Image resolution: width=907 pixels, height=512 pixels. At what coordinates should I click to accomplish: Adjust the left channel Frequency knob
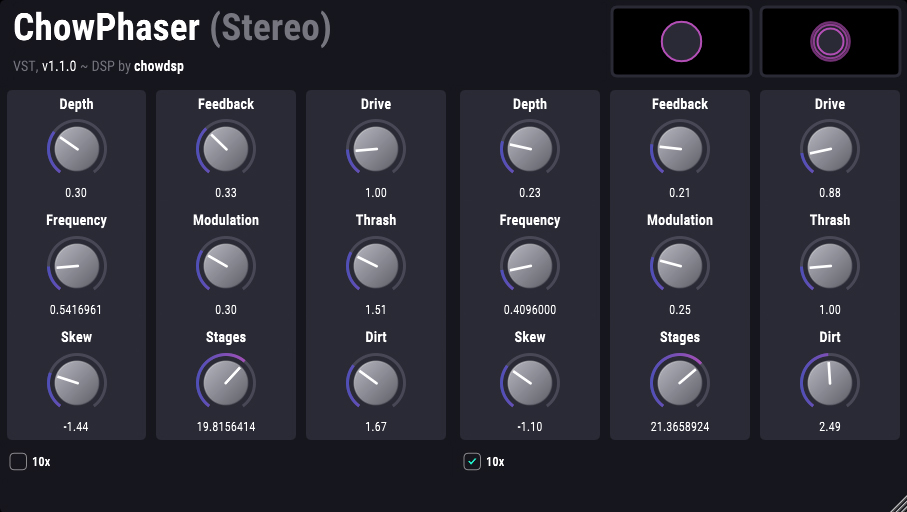(76, 266)
